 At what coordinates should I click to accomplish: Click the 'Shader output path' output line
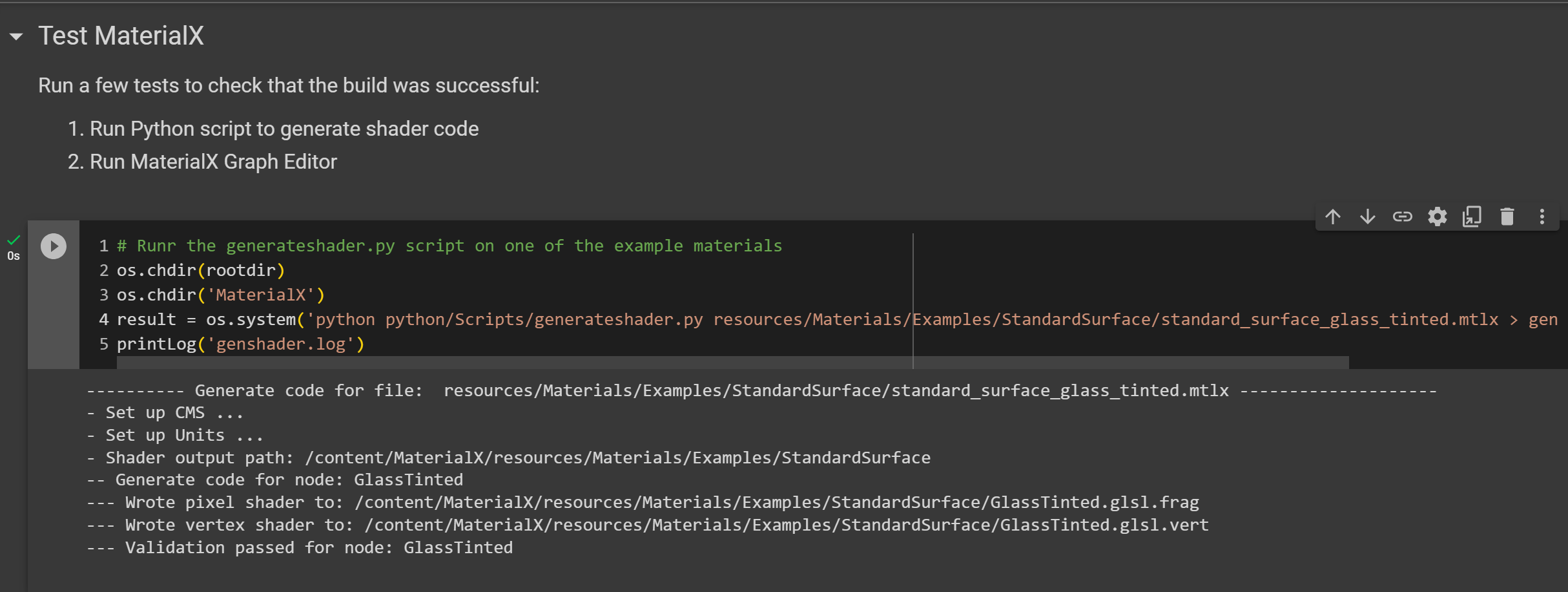(x=509, y=458)
